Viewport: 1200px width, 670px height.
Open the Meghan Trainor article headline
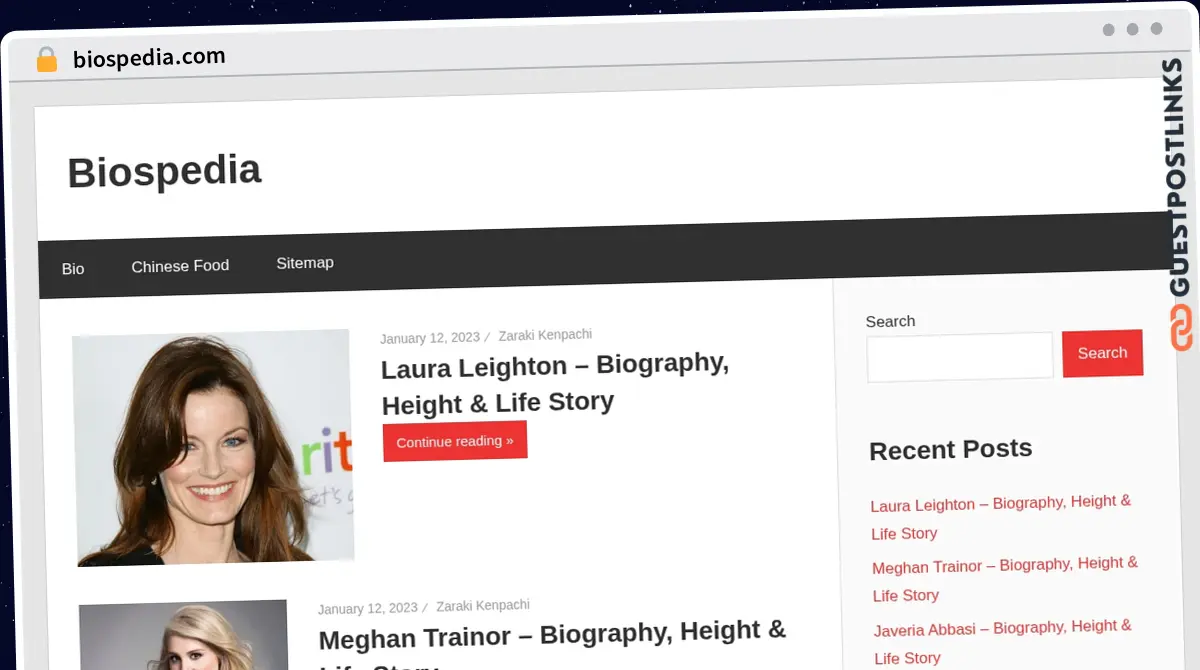coord(552,634)
